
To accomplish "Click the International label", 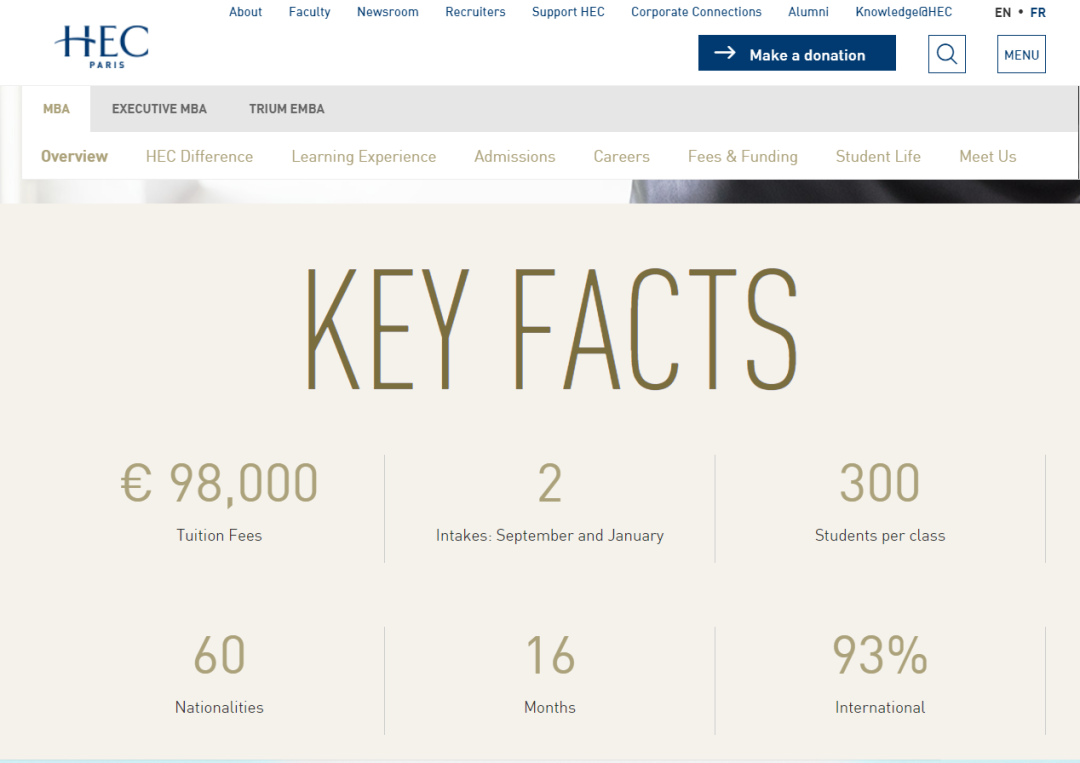I will tap(880, 707).
